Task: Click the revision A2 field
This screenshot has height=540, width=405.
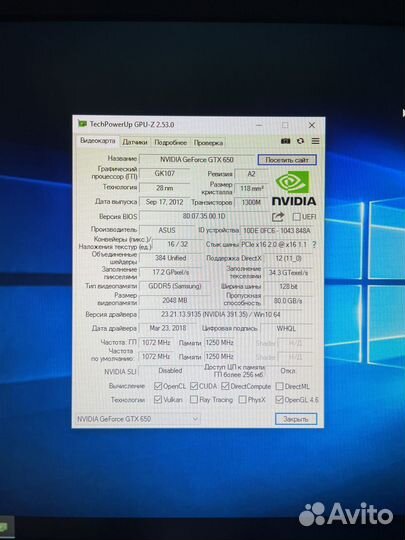Action: pyautogui.click(x=251, y=174)
